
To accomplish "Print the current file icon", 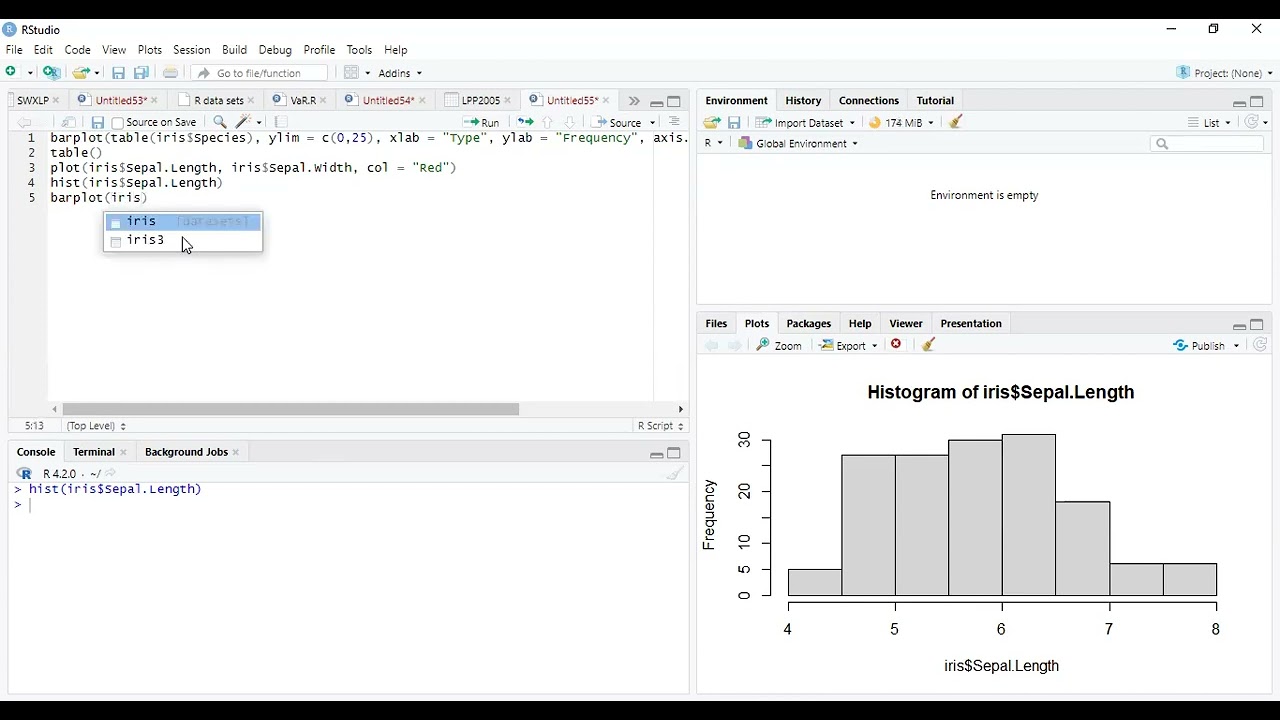I will (171, 72).
